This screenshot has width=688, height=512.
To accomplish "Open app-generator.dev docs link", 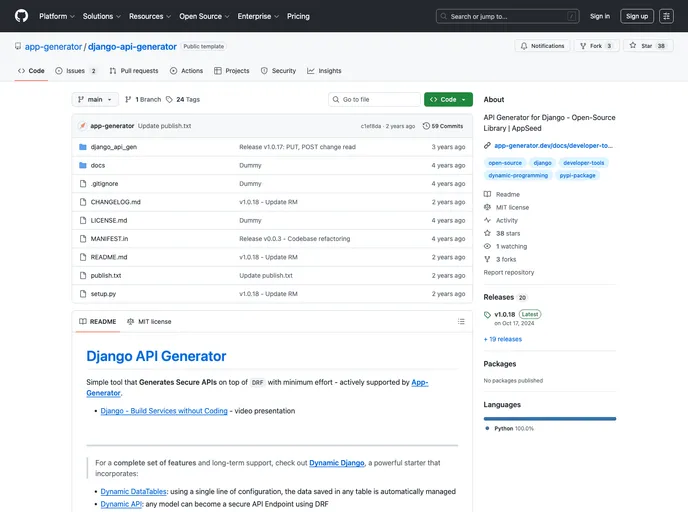I will (553, 146).
